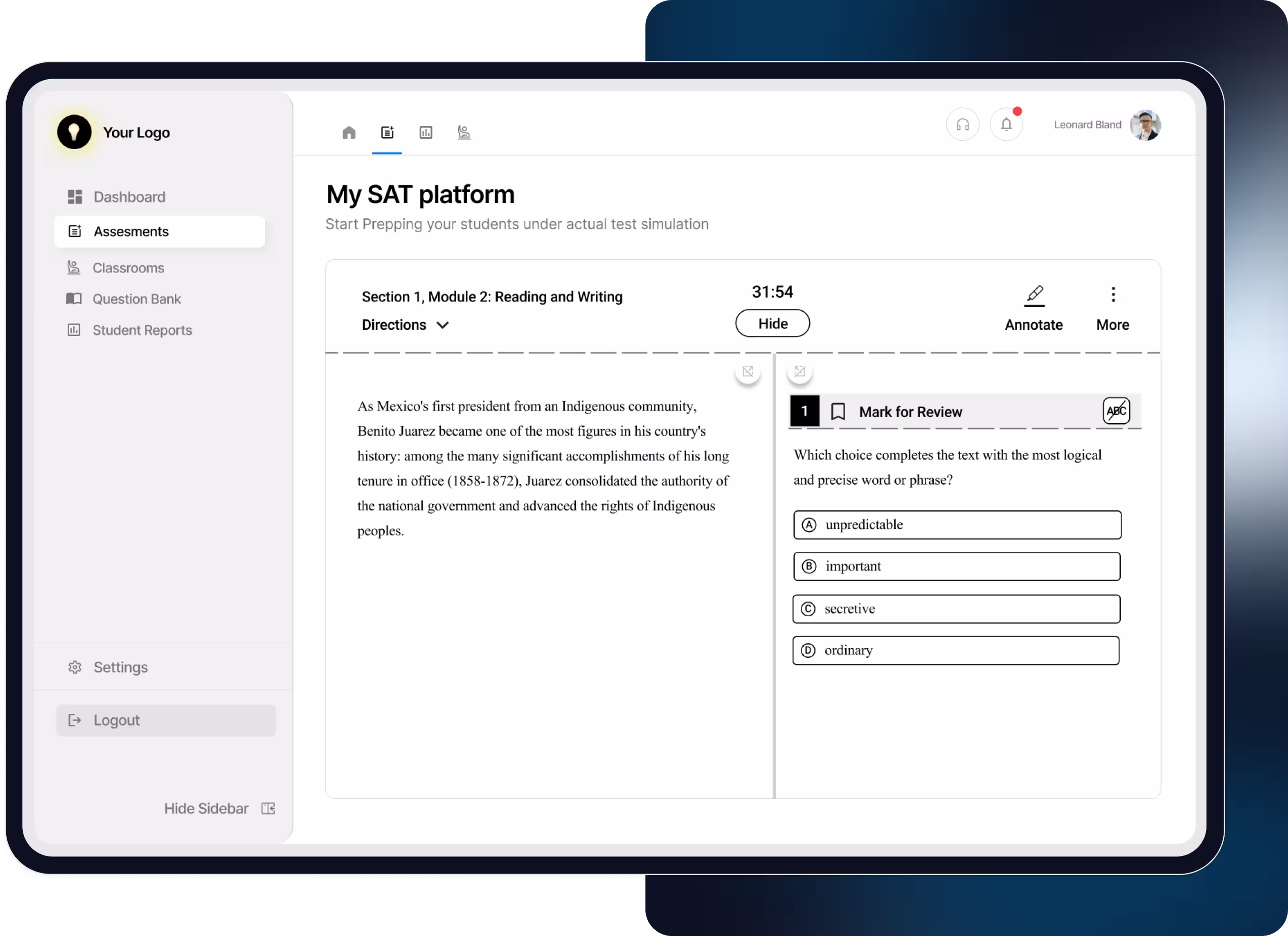Choose answer D ordinary
Viewport: 1288px width, 936px height.
coord(956,650)
